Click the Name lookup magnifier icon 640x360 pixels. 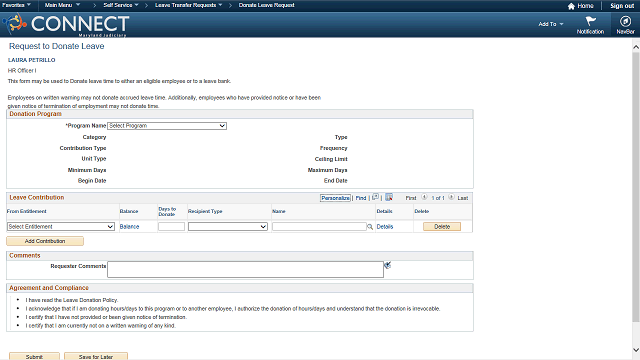pyautogui.click(x=370, y=227)
